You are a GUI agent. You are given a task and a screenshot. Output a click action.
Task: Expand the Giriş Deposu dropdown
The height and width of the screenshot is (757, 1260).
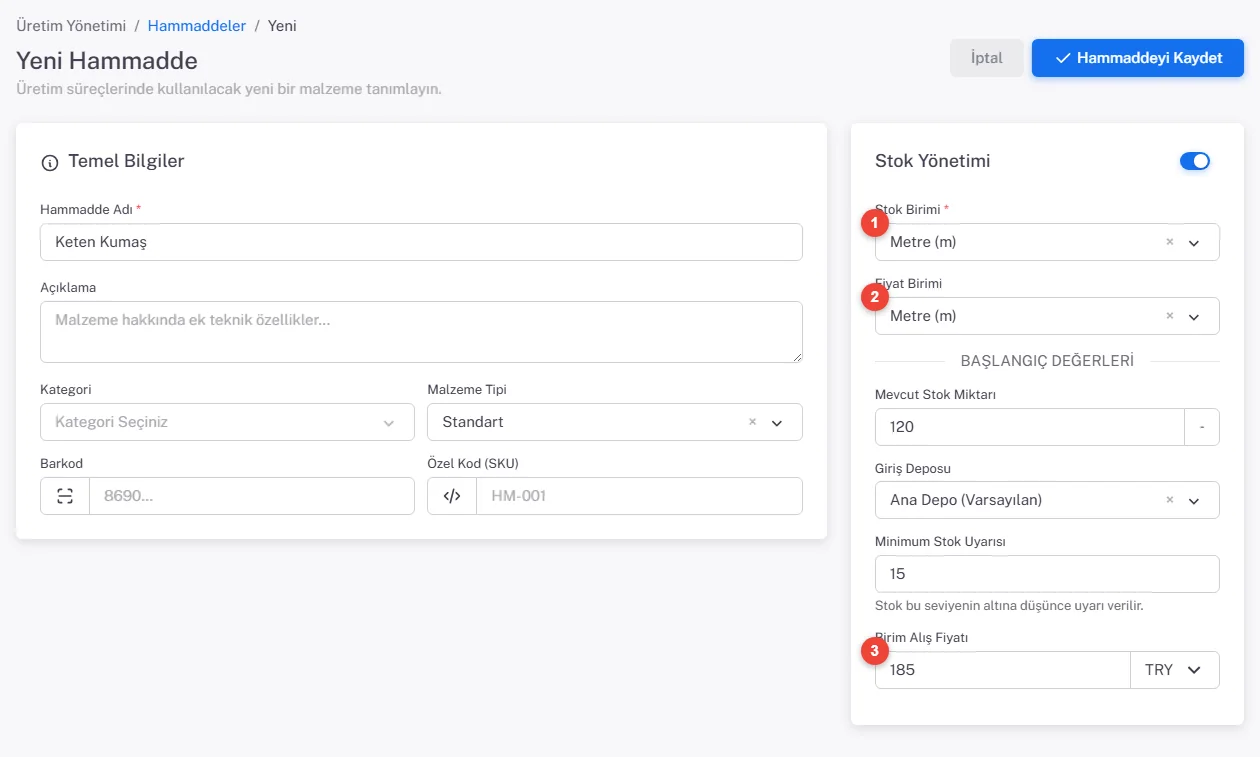[x=1193, y=500]
